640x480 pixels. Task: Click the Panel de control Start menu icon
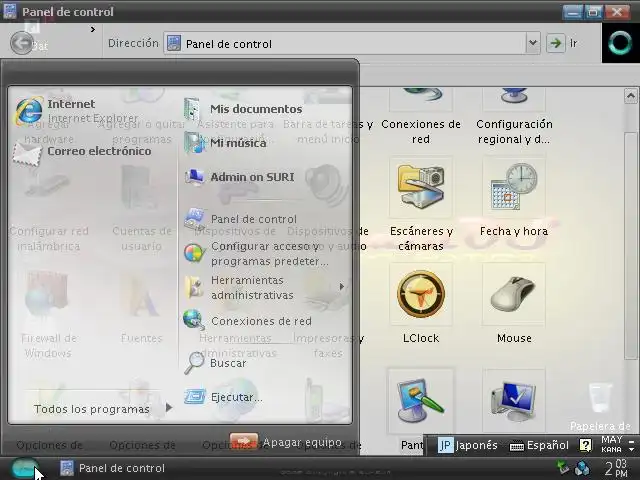pyautogui.click(x=195, y=219)
